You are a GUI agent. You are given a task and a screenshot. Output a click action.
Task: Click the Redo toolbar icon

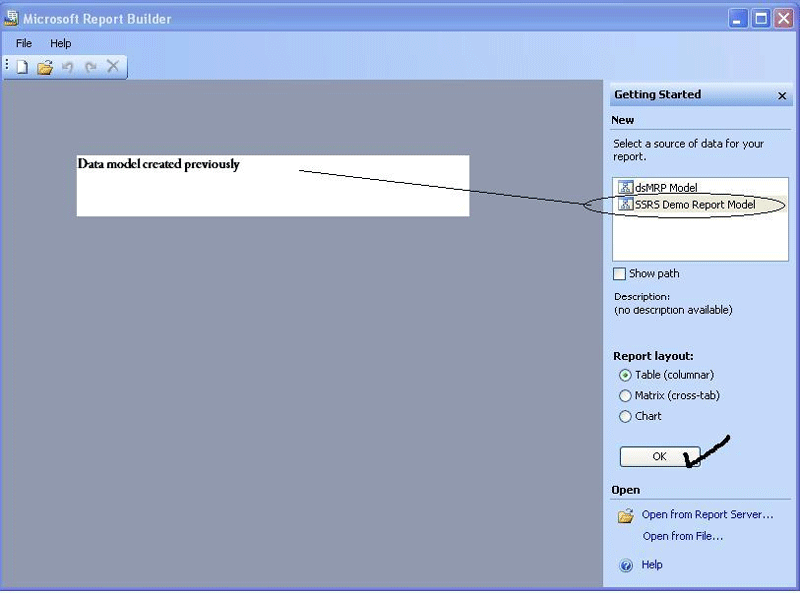(x=91, y=67)
